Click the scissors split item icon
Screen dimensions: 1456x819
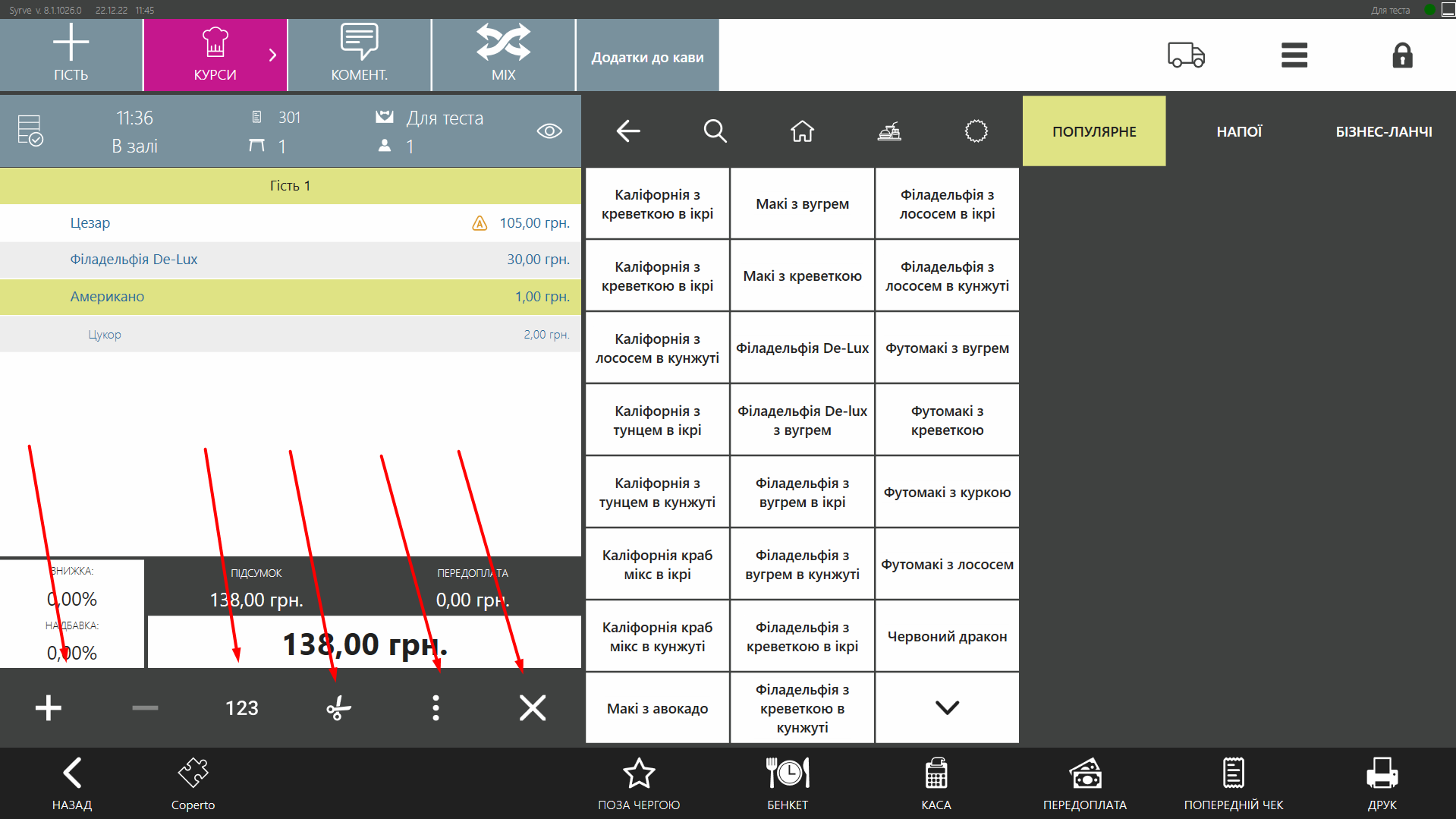click(338, 708)
